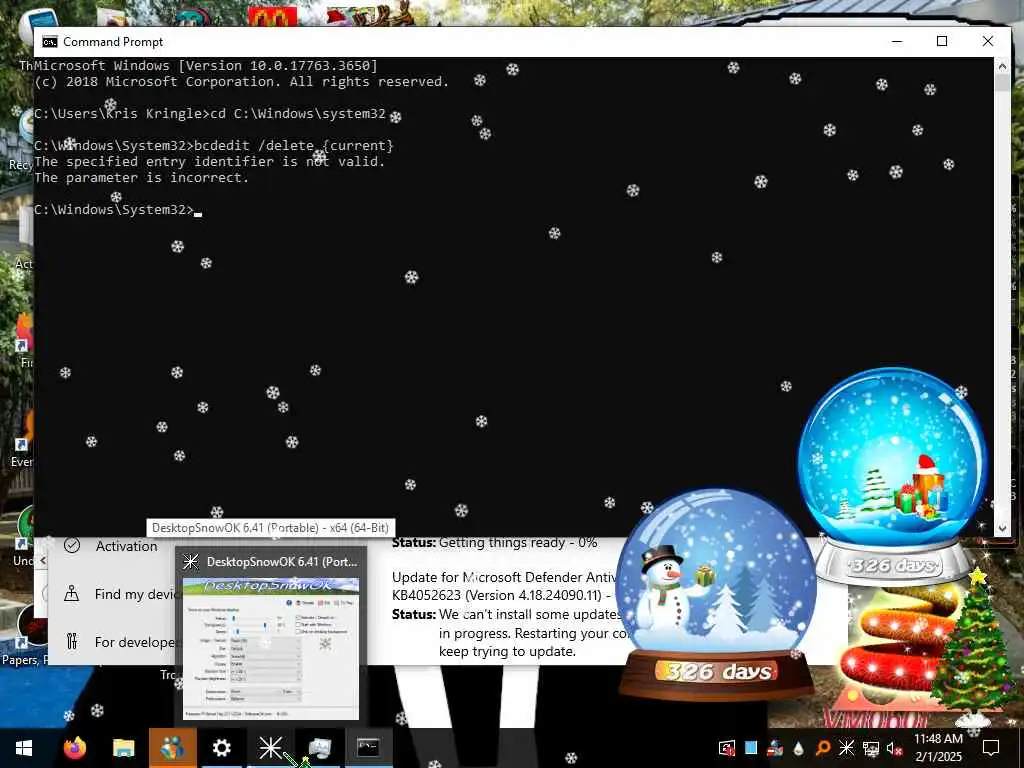Click the cd C:\Windows\system32 command line
Screen dimensions: 1024x768
(x=210, y=114)
